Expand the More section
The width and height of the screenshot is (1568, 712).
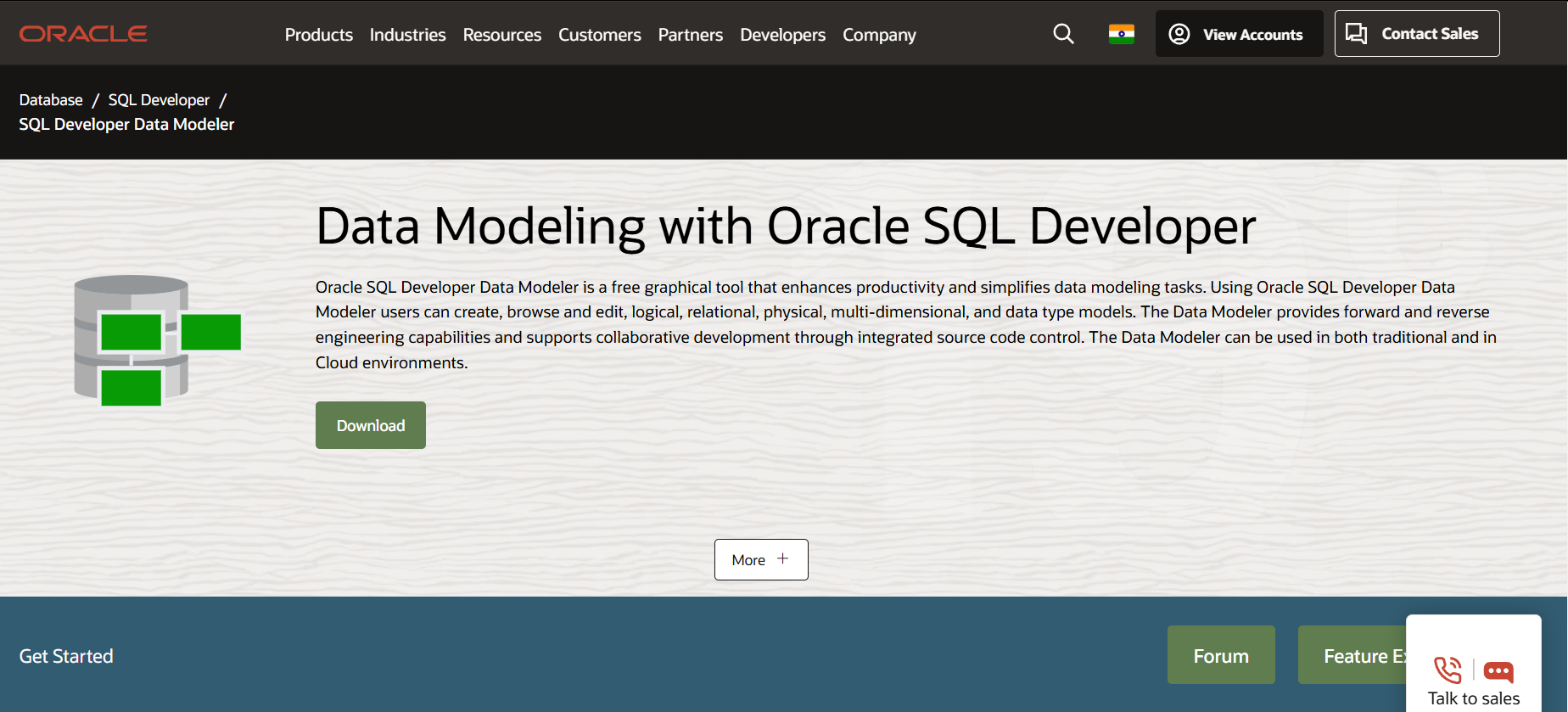tap(761, 559)
